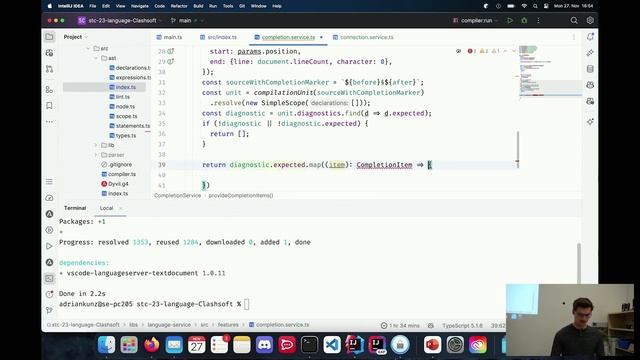Open Firefox from the Dock
Viewport: 640px width, 360px height.
point(151,345)
